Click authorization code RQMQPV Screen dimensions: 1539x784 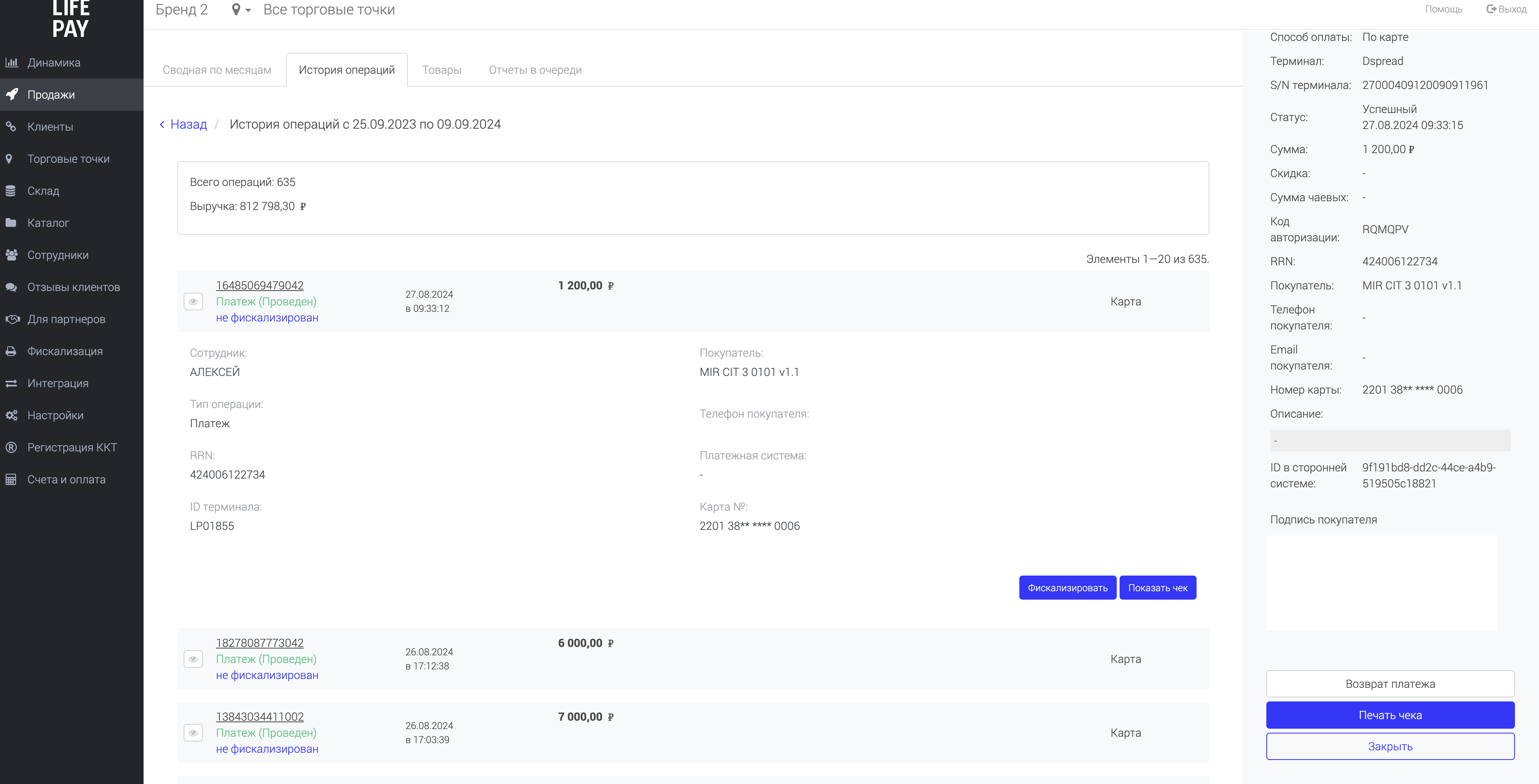[x=1385, y=229]
